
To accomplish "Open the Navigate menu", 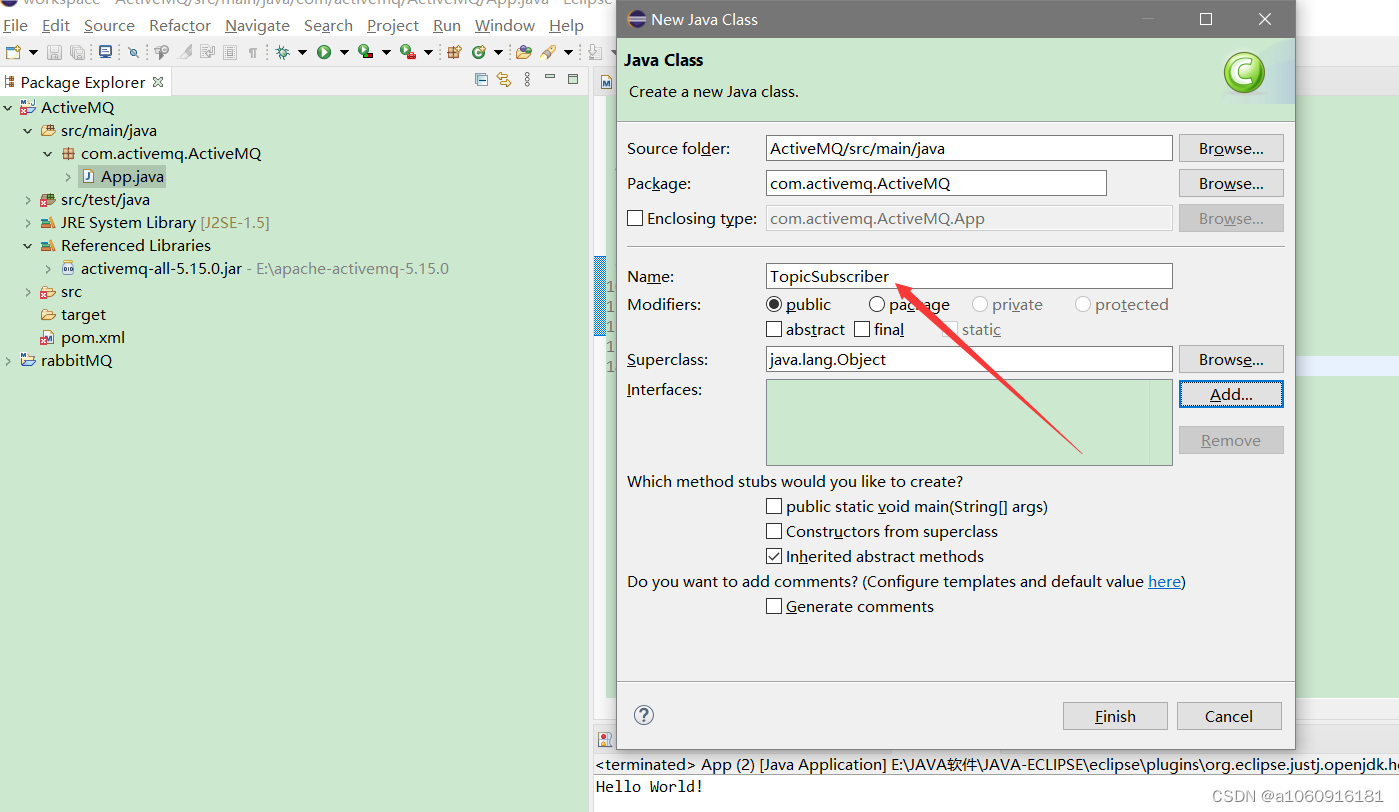I will pos(257,25).
